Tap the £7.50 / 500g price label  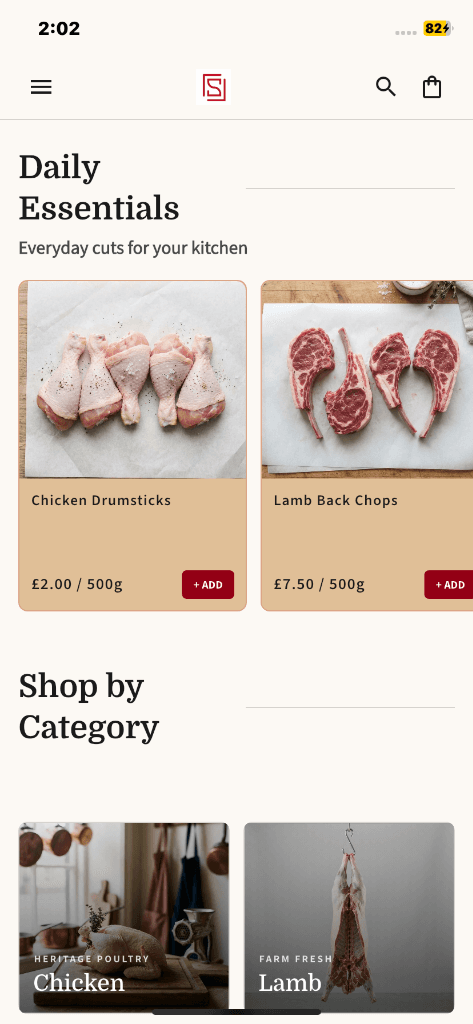tap(319, 584)
